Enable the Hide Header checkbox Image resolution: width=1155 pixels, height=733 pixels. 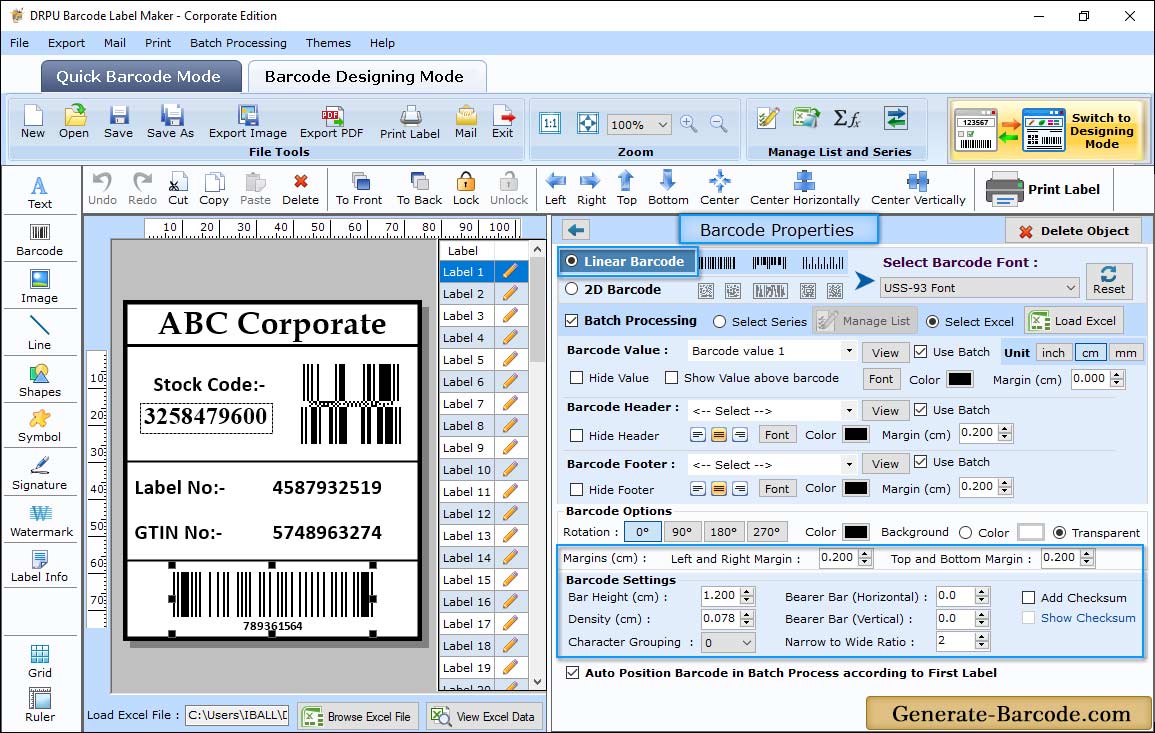pos(577,435)
